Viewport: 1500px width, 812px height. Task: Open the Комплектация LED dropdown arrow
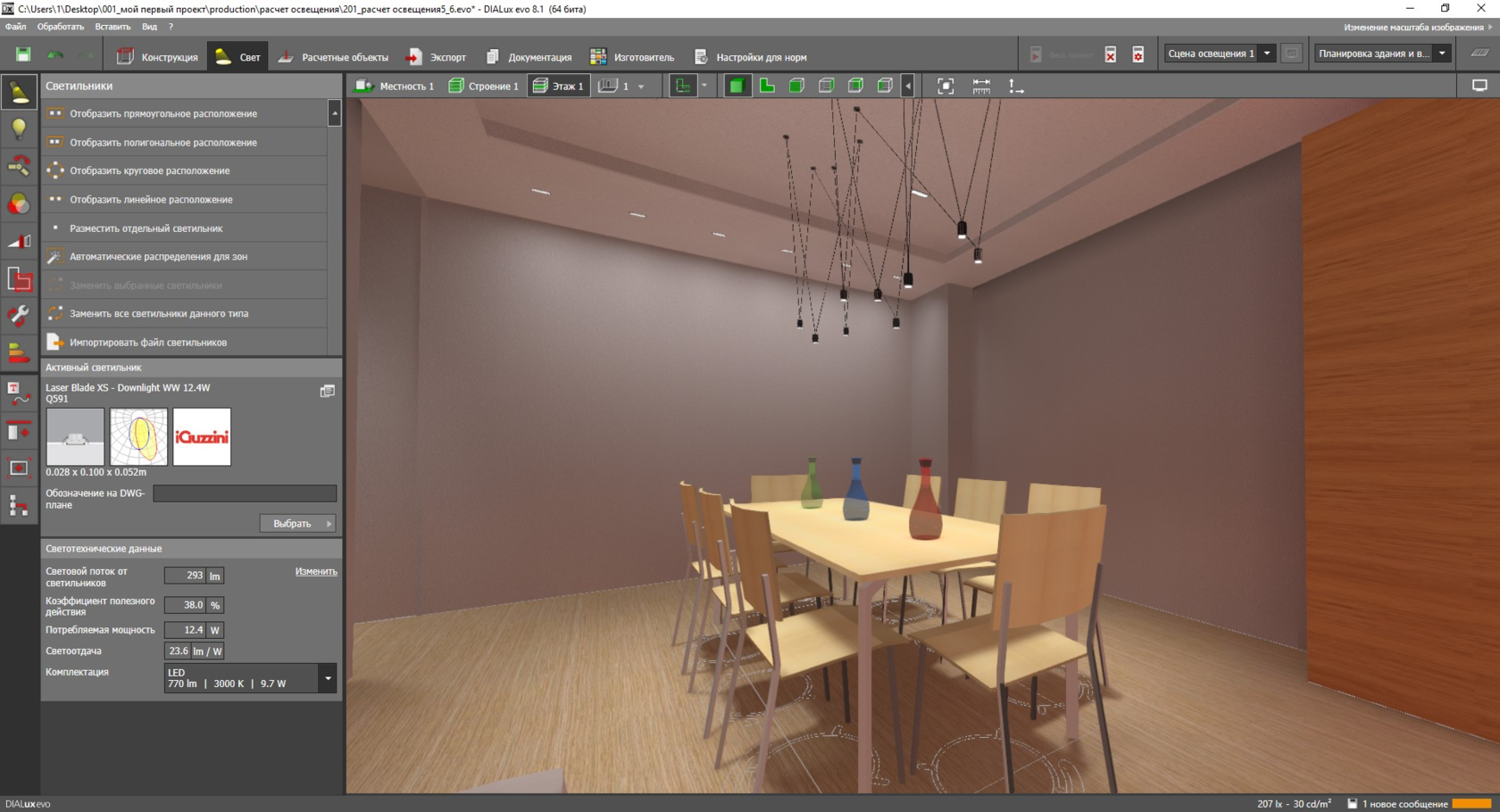(328, 678)
